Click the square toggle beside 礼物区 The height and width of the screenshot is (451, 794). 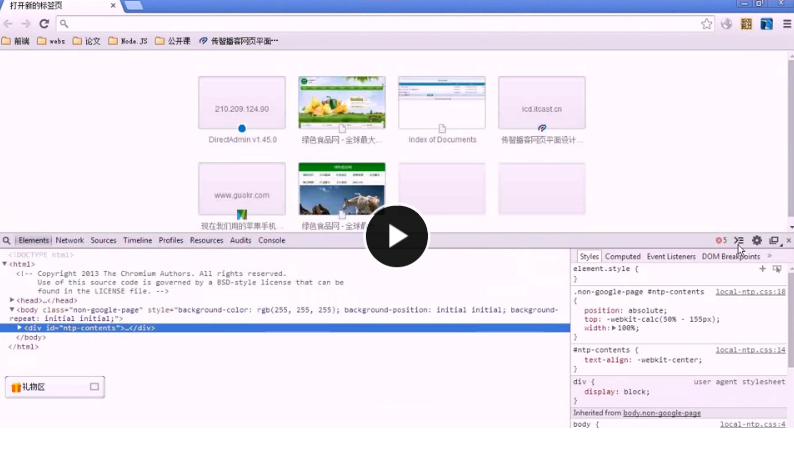94,387
